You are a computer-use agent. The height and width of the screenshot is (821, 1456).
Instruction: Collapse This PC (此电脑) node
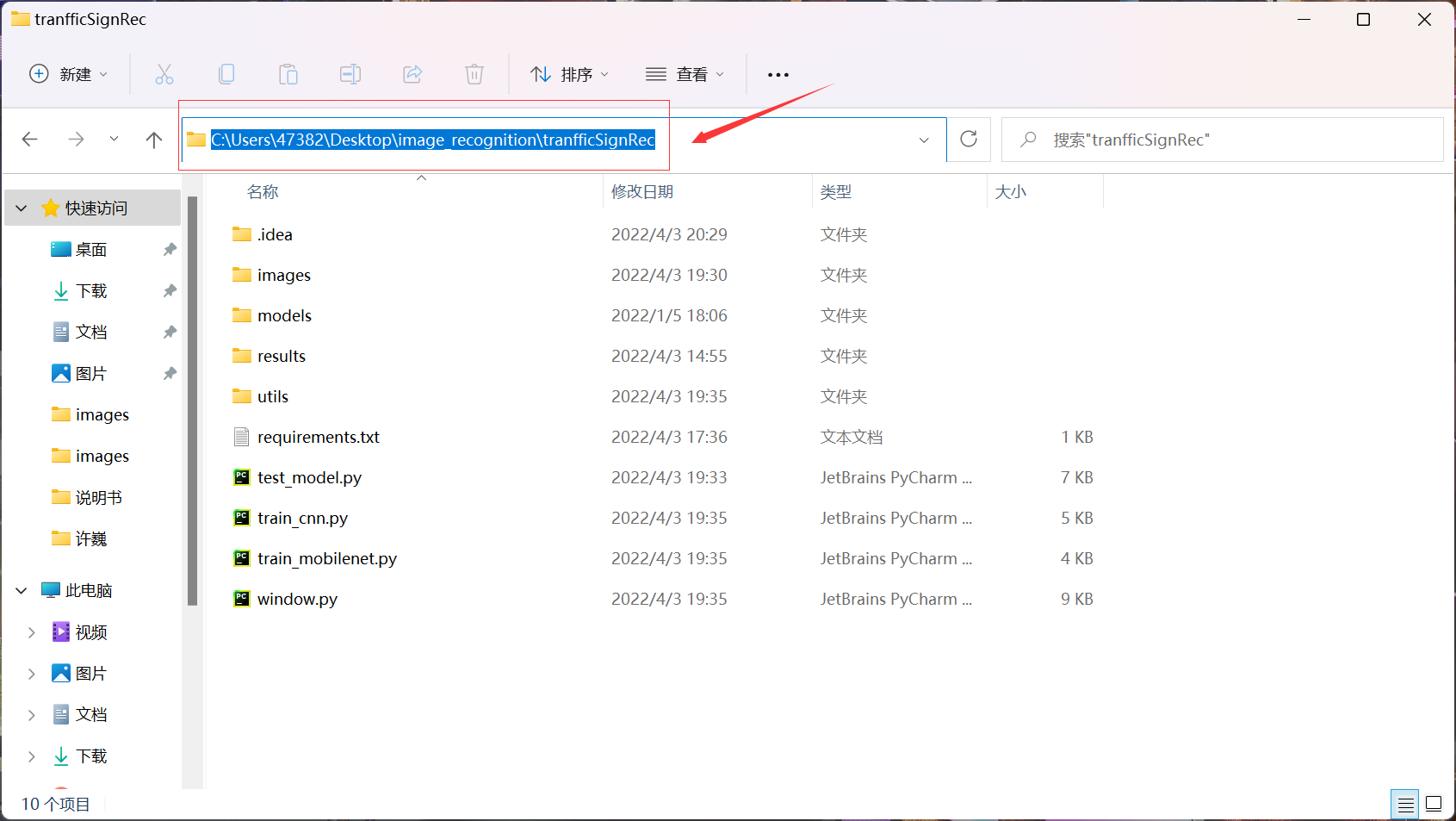click(x=22, y=590)
